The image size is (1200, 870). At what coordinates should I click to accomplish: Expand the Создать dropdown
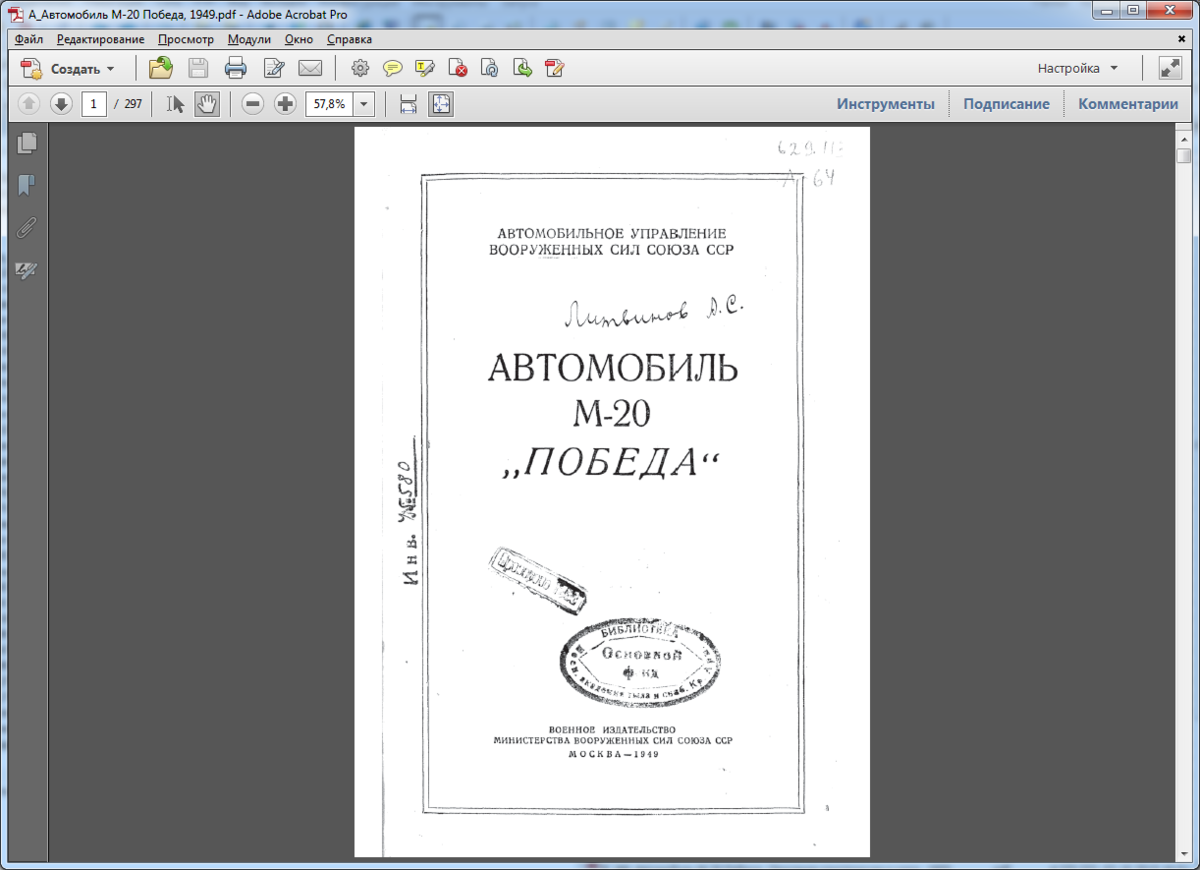(x=110, y=69)
